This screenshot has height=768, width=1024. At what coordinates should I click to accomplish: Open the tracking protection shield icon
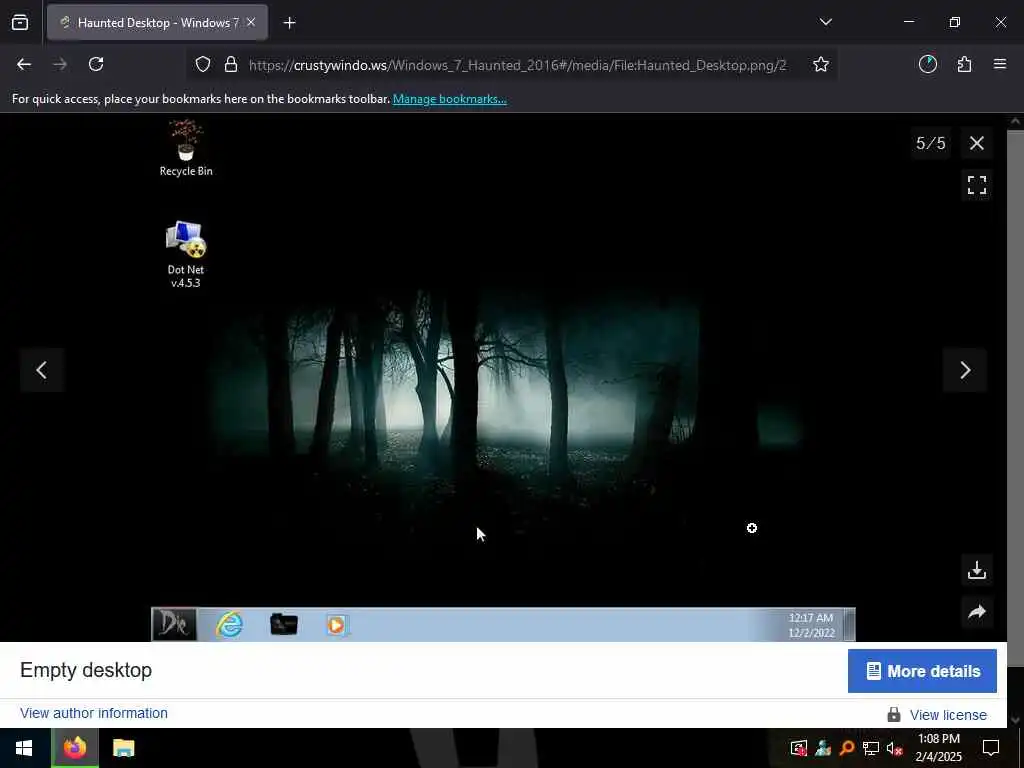click(x=203, y=64)
